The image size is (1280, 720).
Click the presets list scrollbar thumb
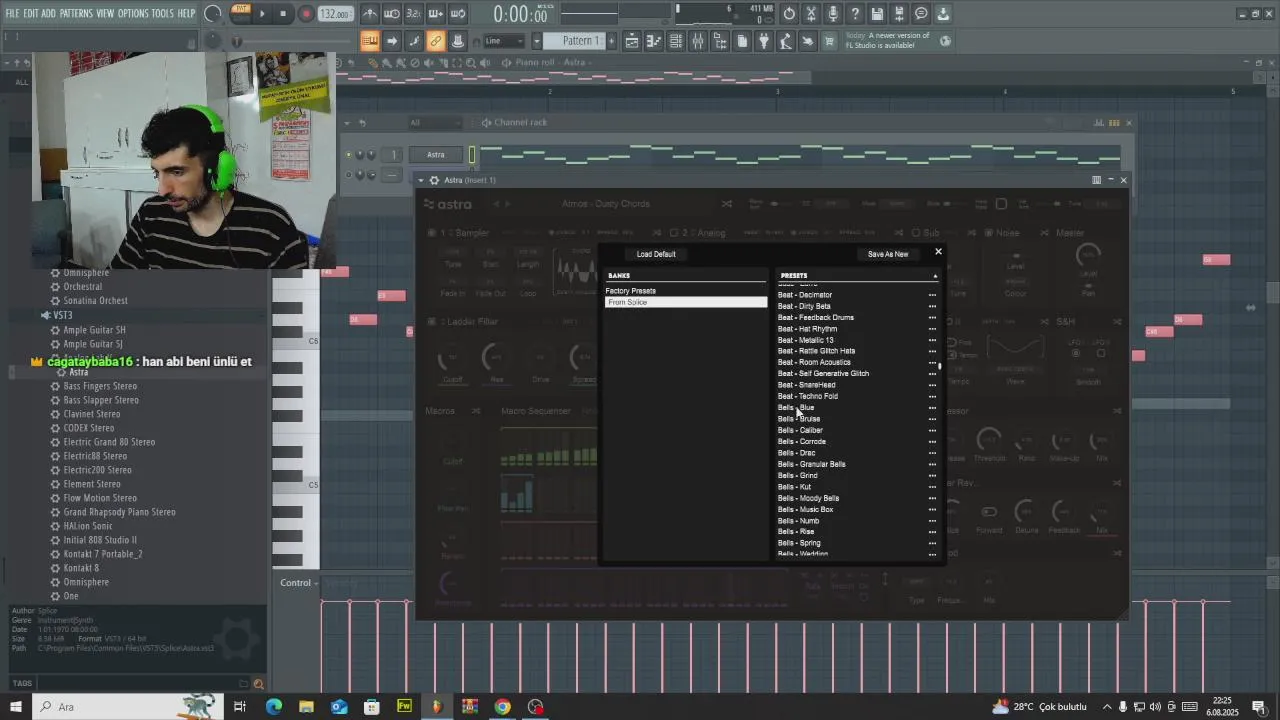[x=940, y=367]
